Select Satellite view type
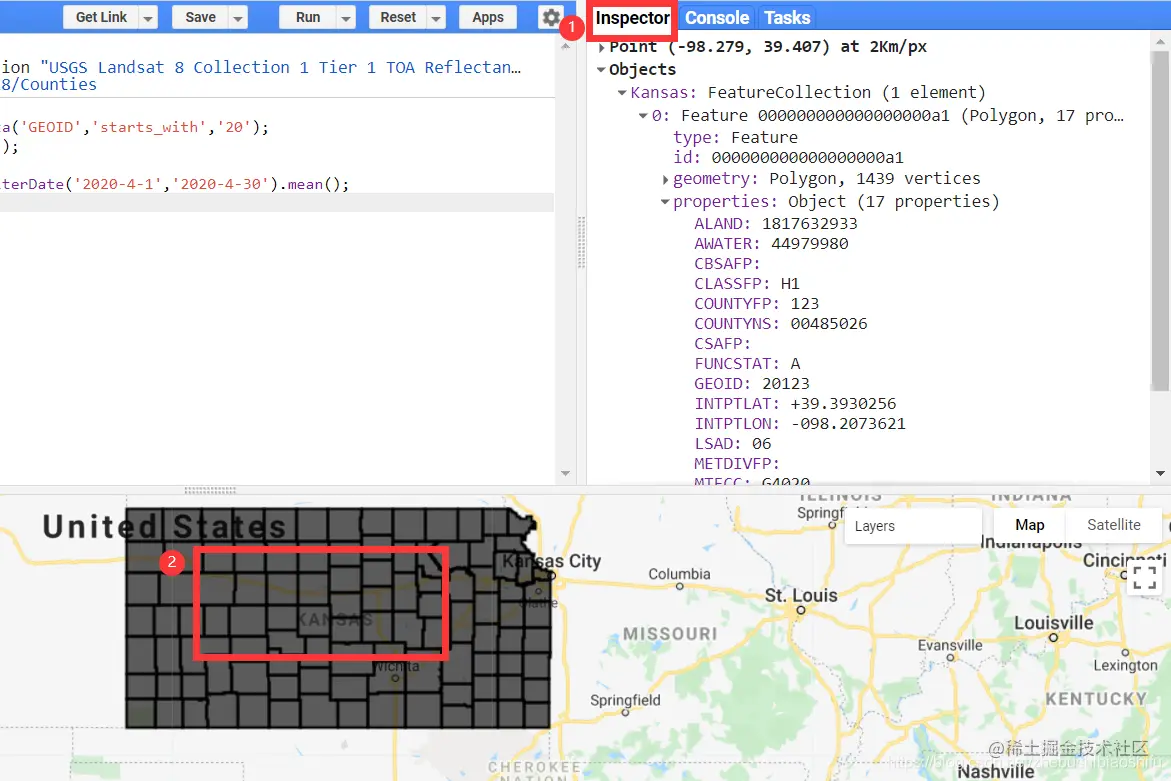This screenshot has height=781, width=1171. pyautogui.click(x=1113, y=525)
